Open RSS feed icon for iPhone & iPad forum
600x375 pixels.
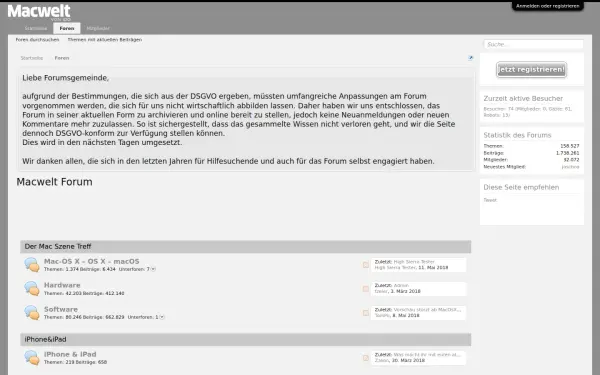366,358
